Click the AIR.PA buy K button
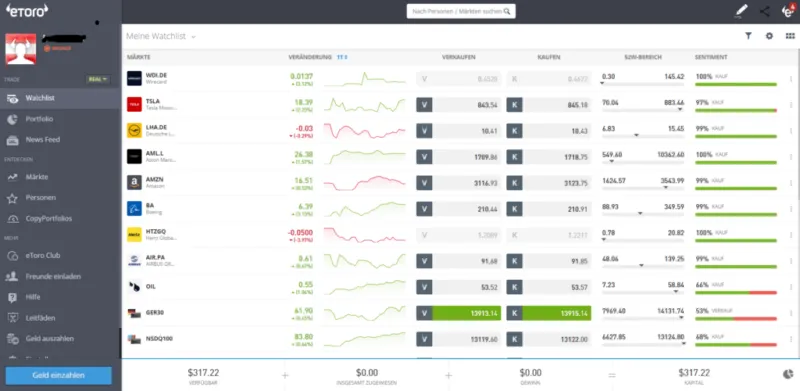Image resolution: width=800 pixels, height=391 pixels. pyautogui.click(x=514, y=261)
